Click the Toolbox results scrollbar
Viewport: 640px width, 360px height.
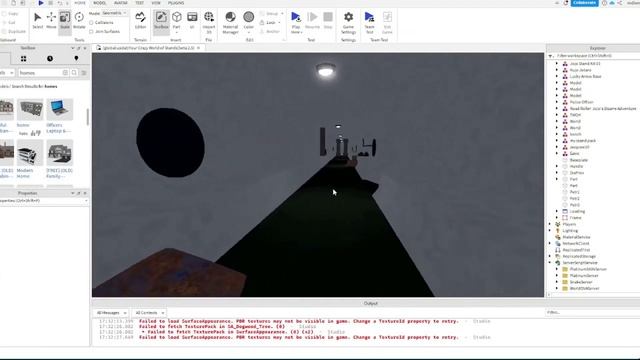(x=87, y=117)
